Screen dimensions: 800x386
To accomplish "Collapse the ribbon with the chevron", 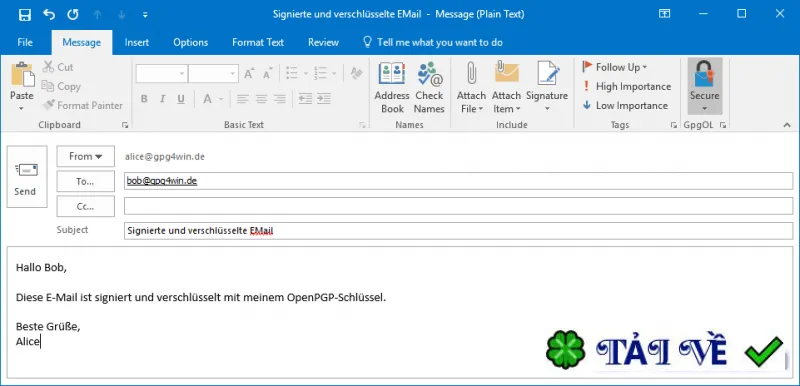I will click(787, 125).
